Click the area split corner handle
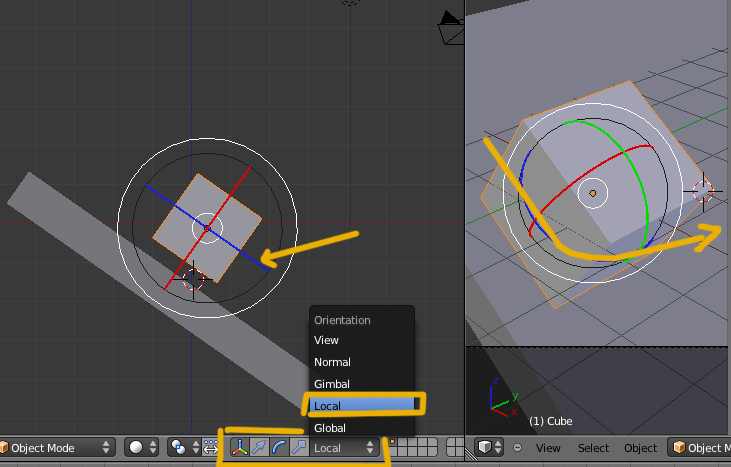This screenshot has height=467, width=731. click(x=469, y=453)
